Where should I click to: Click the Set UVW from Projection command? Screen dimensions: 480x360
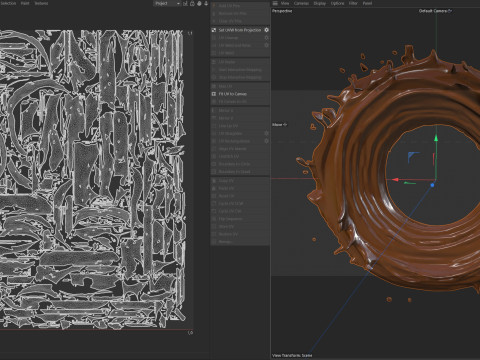pos(240,30)
